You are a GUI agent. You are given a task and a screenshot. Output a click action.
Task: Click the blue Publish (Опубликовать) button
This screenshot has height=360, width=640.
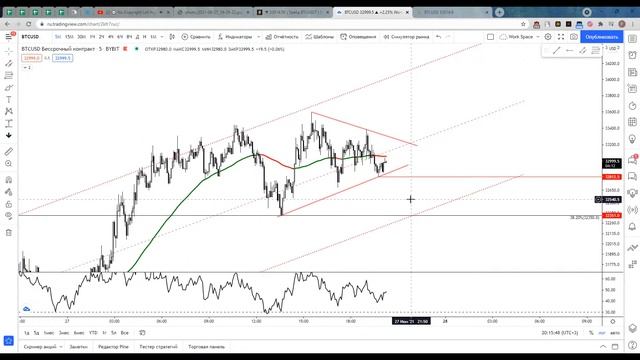pos(602,37)
